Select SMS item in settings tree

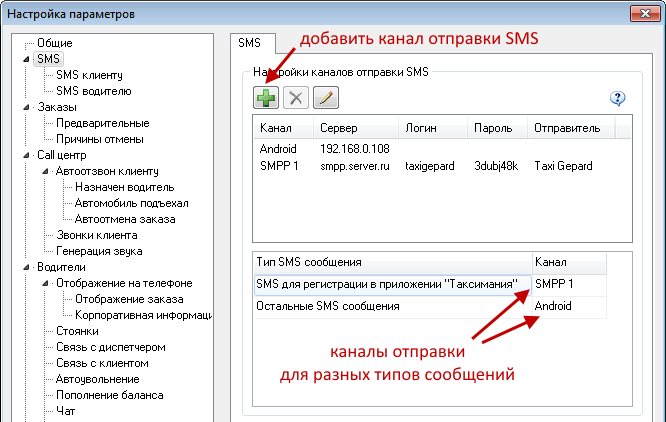point(48,59)
